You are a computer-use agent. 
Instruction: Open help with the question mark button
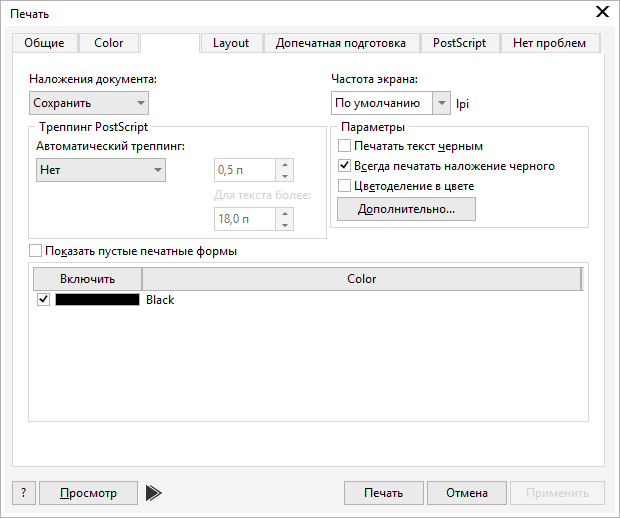24,493
